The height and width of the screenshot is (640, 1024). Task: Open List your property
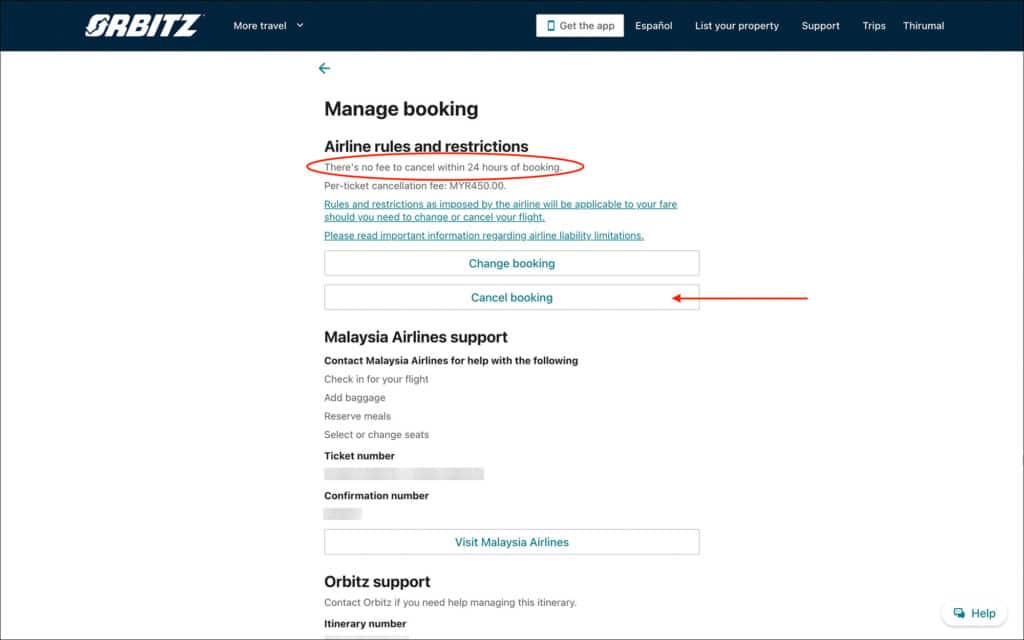737,25
